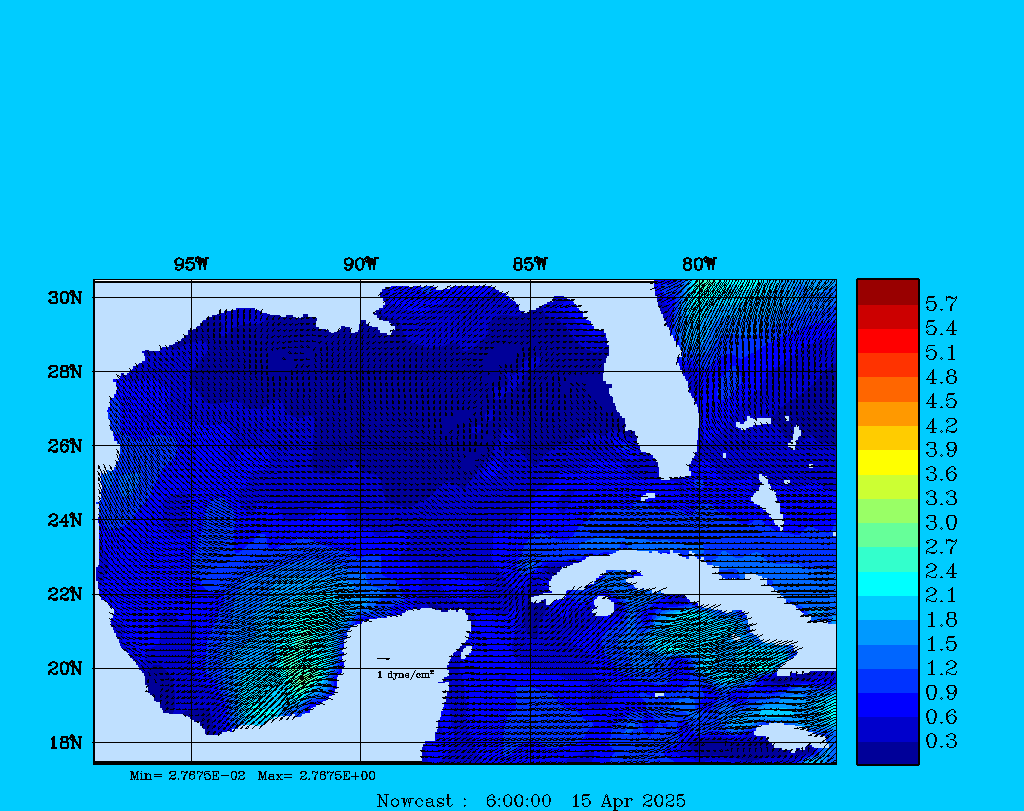Click the 18N latitude label
Viewport: 1024px width, 811px height.
64,742
